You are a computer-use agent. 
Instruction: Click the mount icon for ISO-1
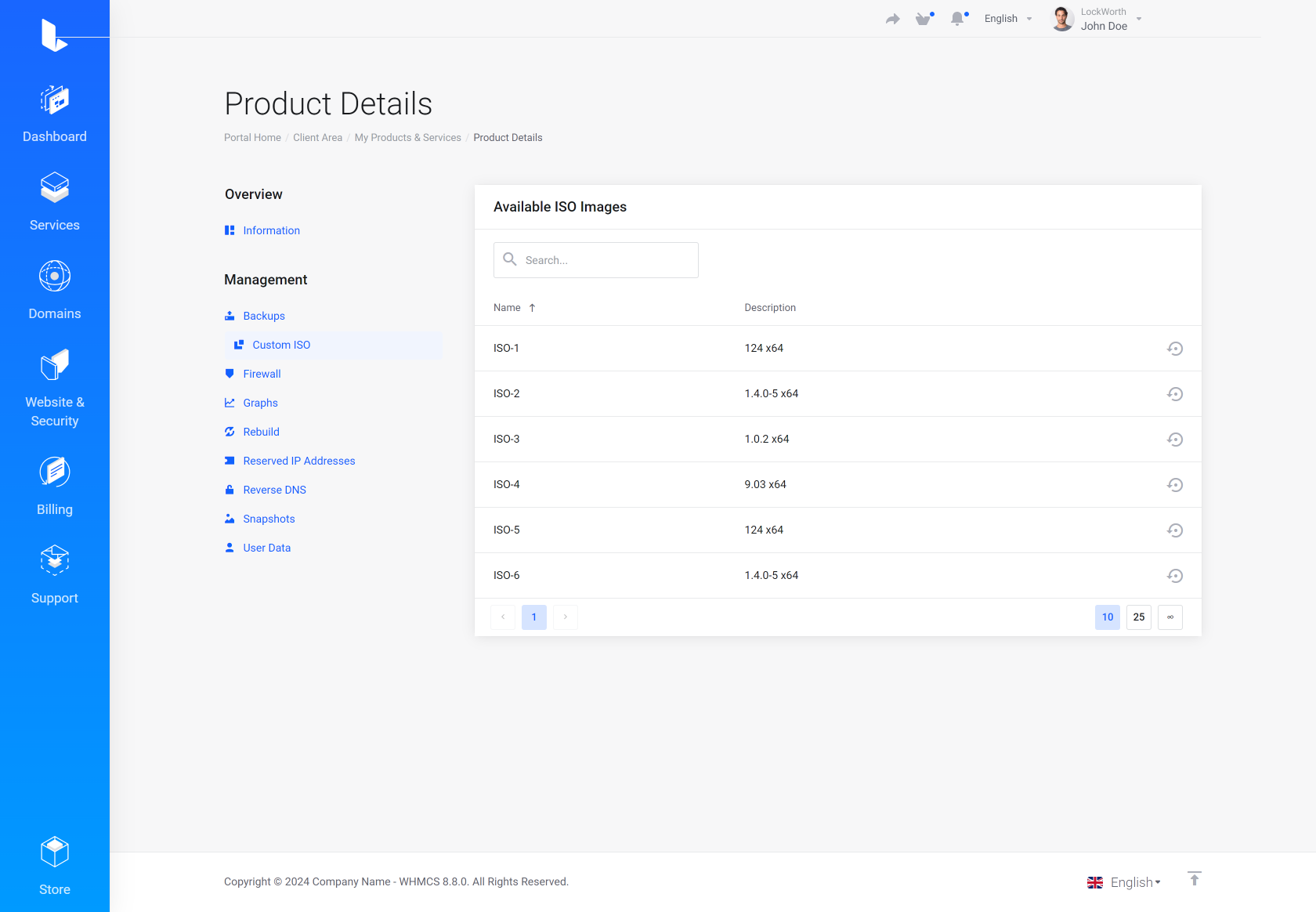coord(1175,349)
